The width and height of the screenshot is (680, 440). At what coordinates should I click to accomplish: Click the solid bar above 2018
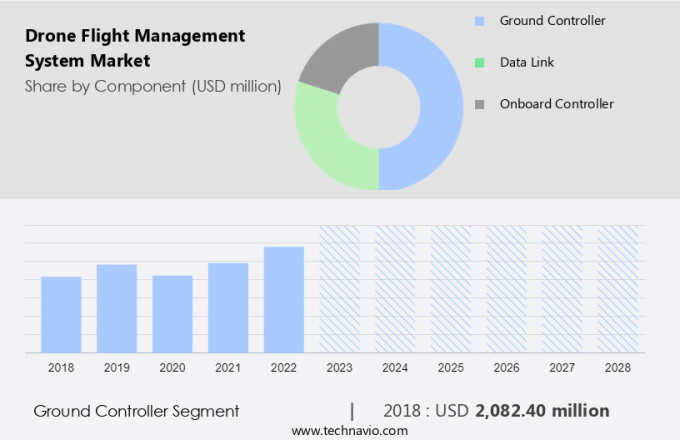pyautogui.click(x=61, y=314)
